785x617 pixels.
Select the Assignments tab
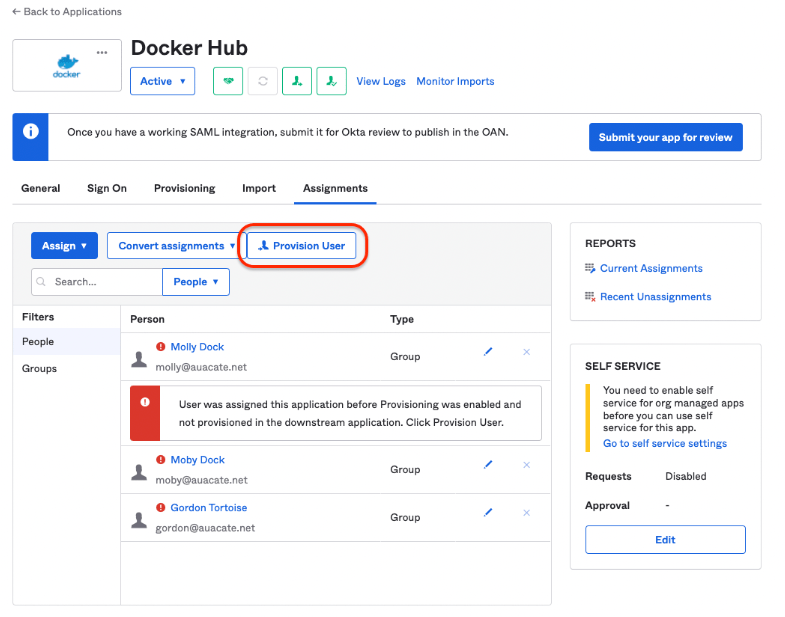coord(335,188)
